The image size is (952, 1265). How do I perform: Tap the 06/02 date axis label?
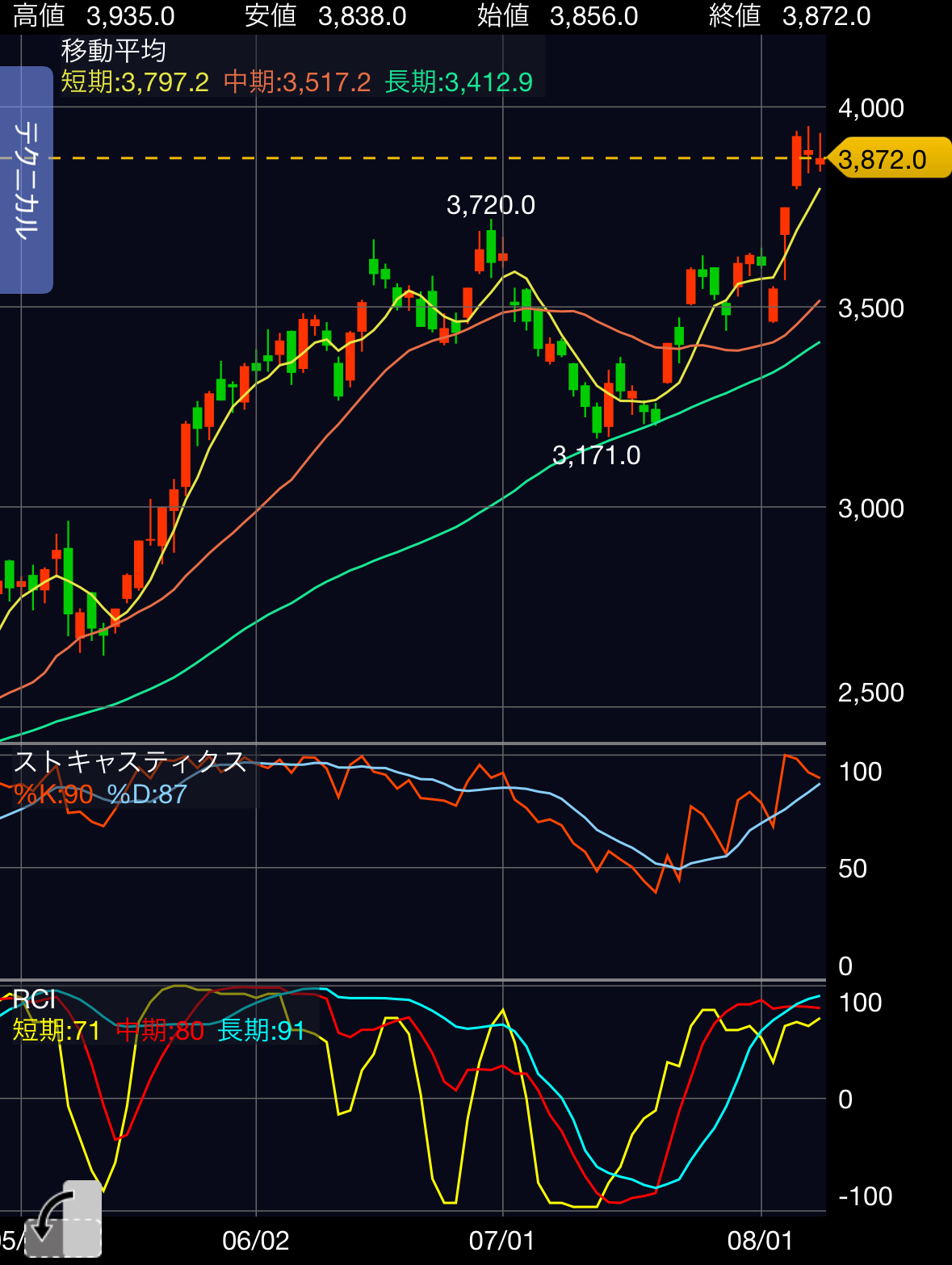(x=255, y=1240)
